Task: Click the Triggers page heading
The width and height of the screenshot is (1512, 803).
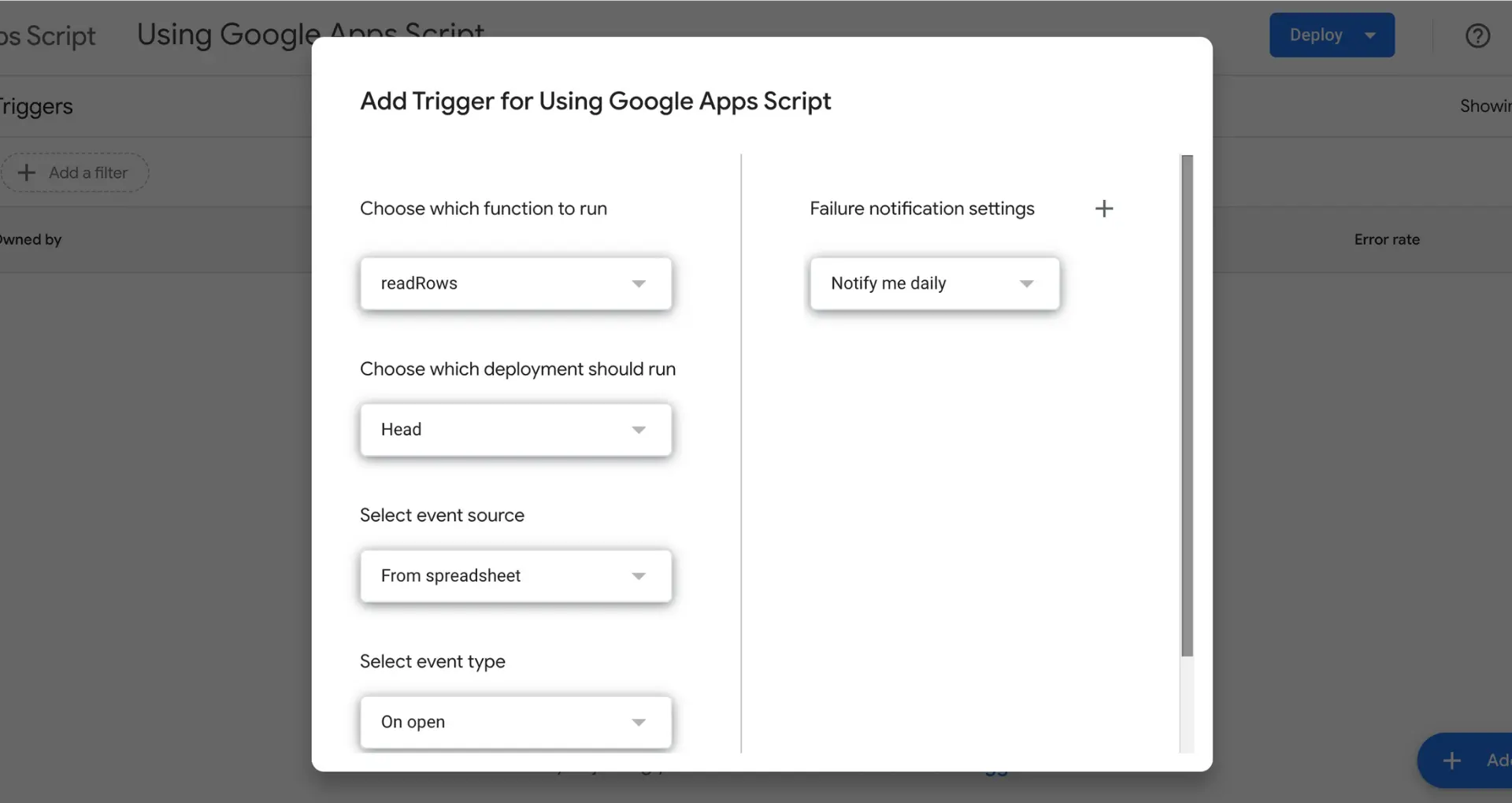Action: [x=35, y=106]
